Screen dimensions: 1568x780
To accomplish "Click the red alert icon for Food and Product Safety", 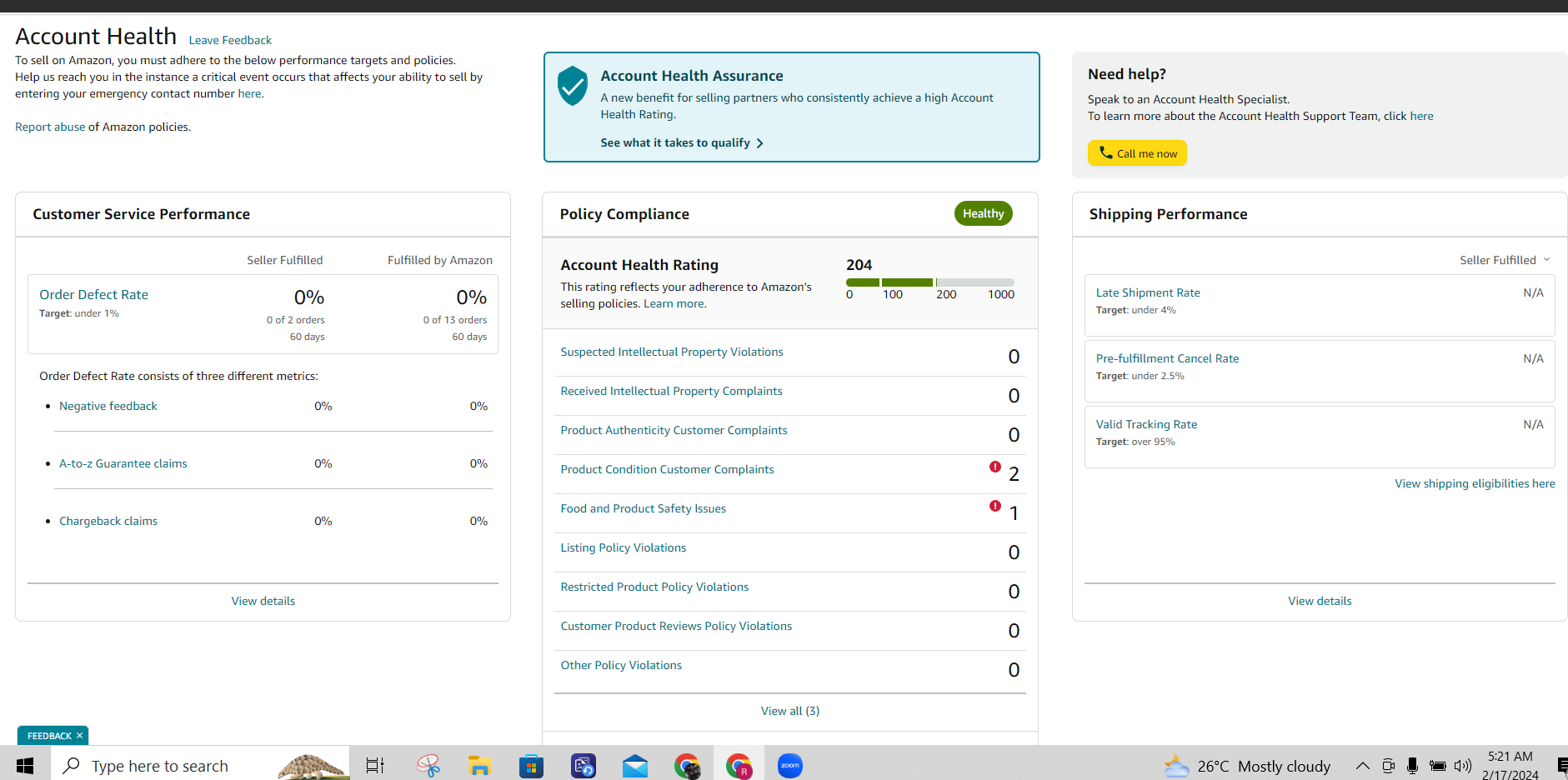I will pos(994,506).
